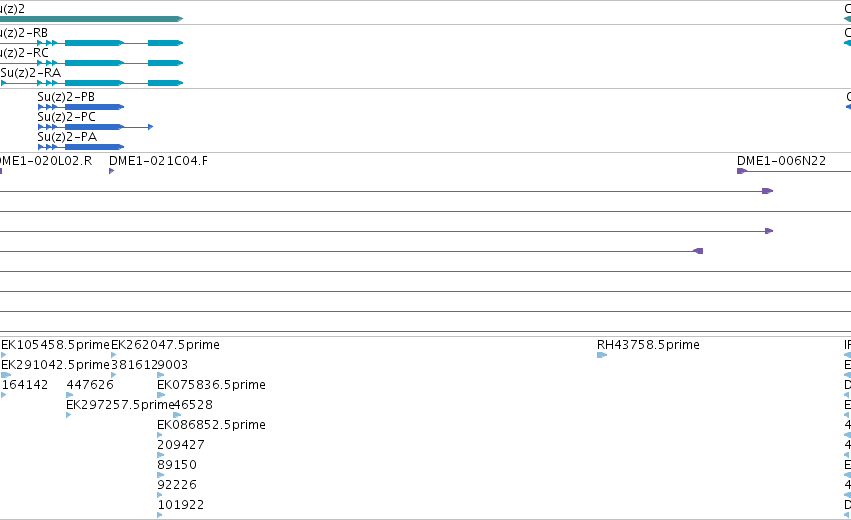Screen dimensions: 851x520
Task: Select the Su(z)2-PA protein label
Action: 67,137
